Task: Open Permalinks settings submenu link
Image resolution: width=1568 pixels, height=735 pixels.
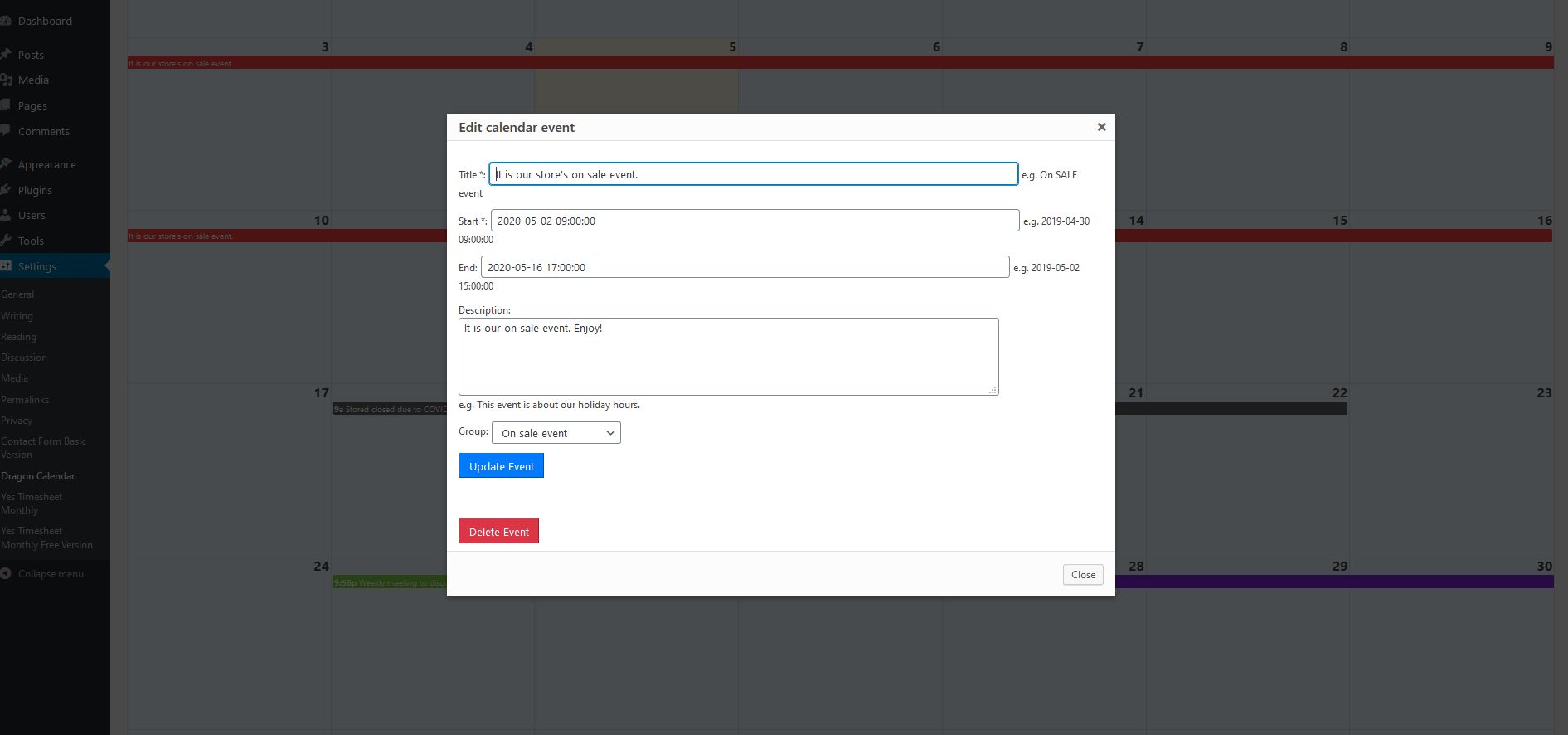Action: [25, 400]
